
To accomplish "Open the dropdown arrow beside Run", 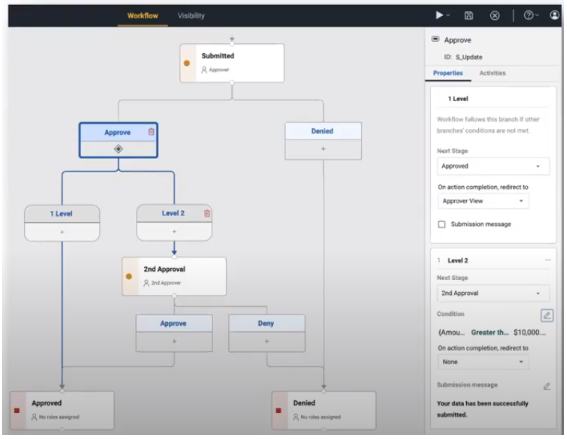I will [448, 15].
